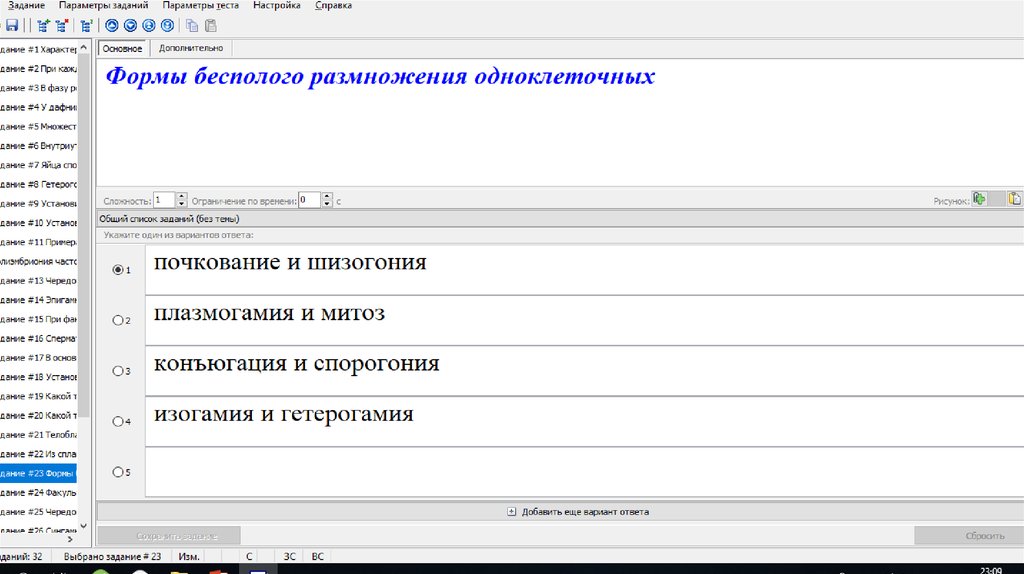Open the Параметры заданий menu
The height and width of the screenshot is (574, 1024).
(104, 6)
